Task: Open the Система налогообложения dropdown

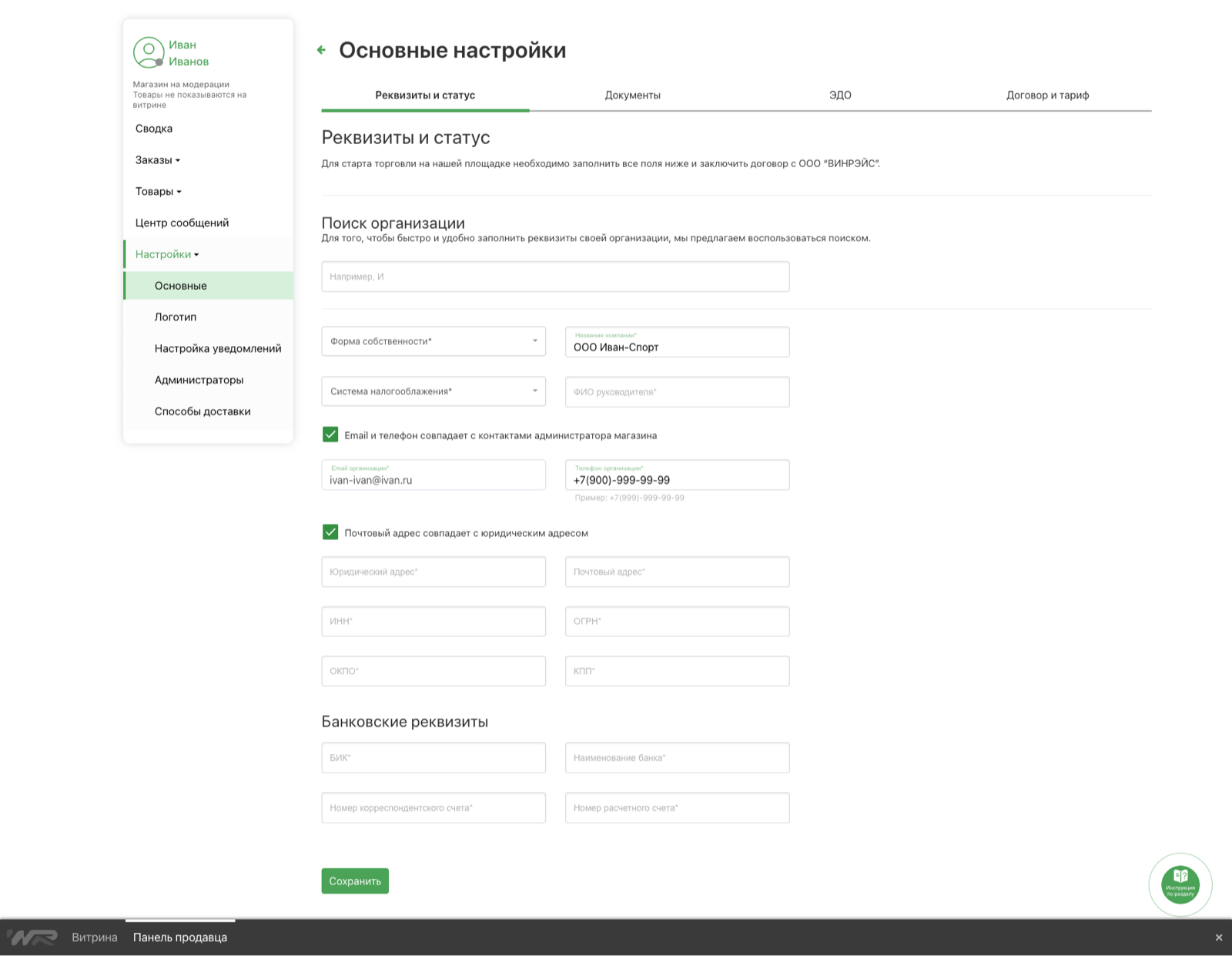Action: click(434, 391)
